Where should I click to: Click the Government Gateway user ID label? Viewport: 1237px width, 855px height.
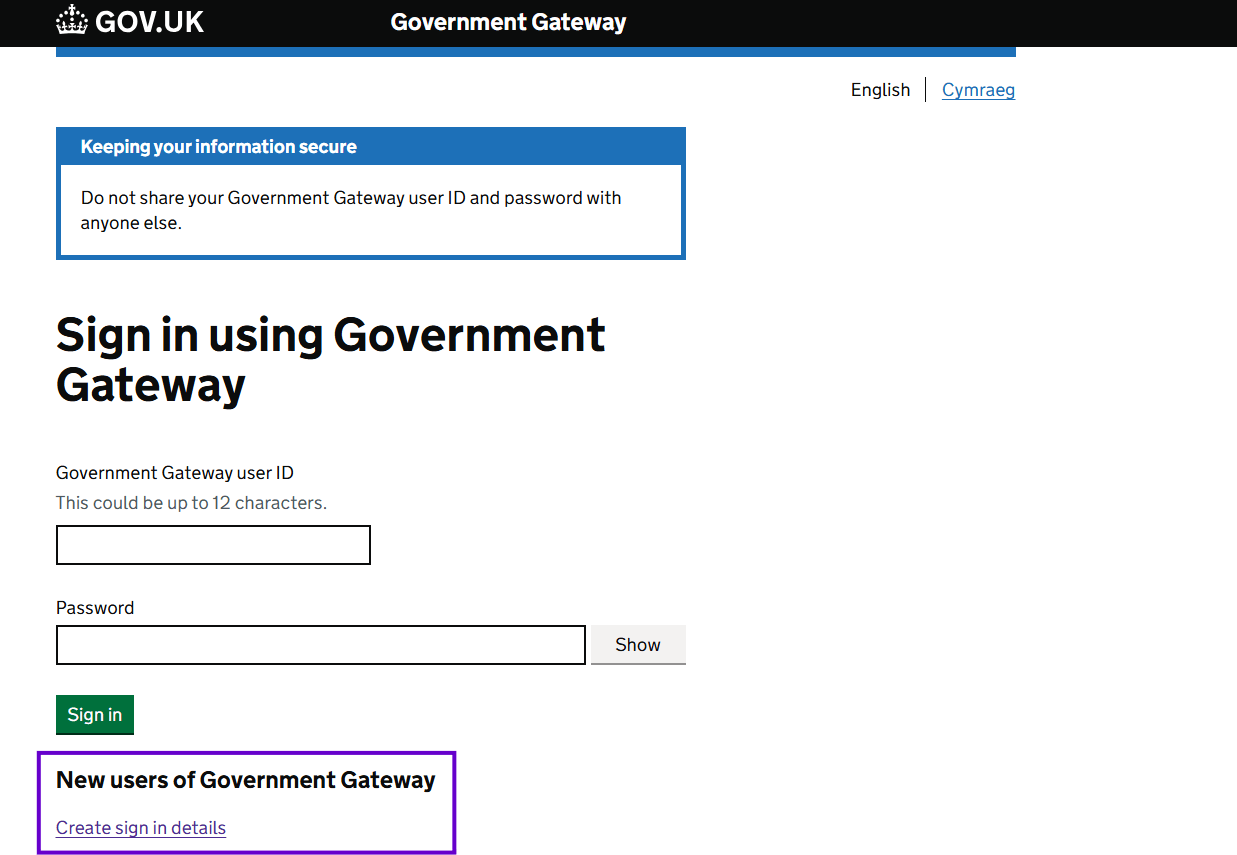pos(175,472)
